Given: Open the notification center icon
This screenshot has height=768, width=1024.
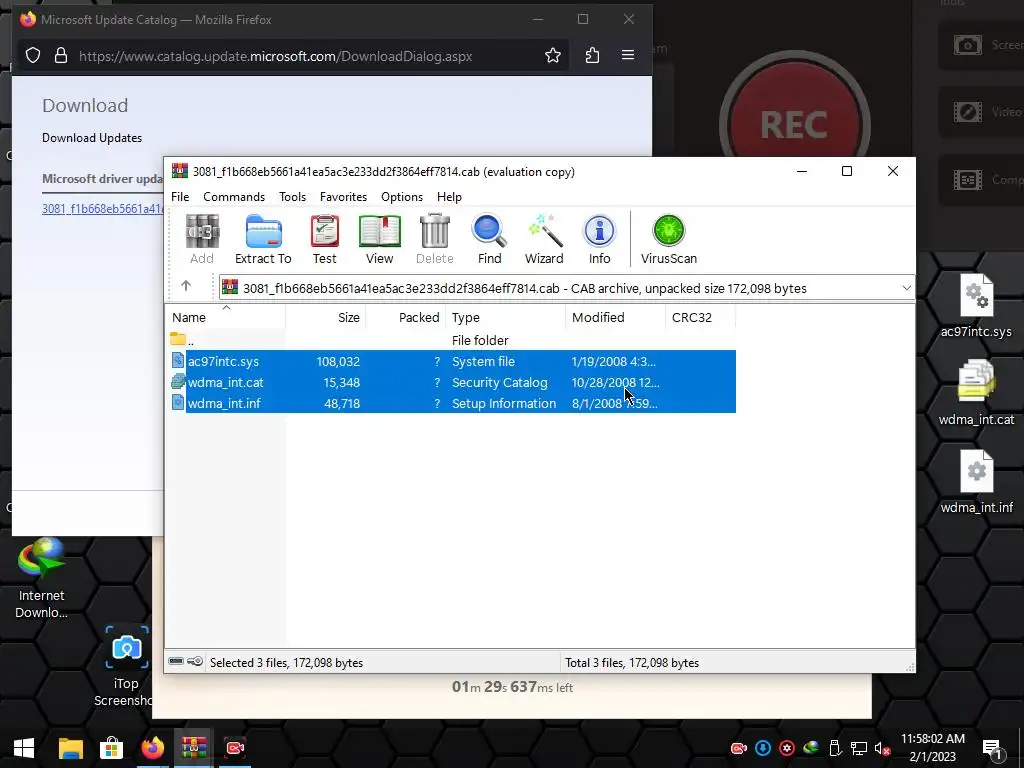Looking at the screenshot, I should 992,749.
